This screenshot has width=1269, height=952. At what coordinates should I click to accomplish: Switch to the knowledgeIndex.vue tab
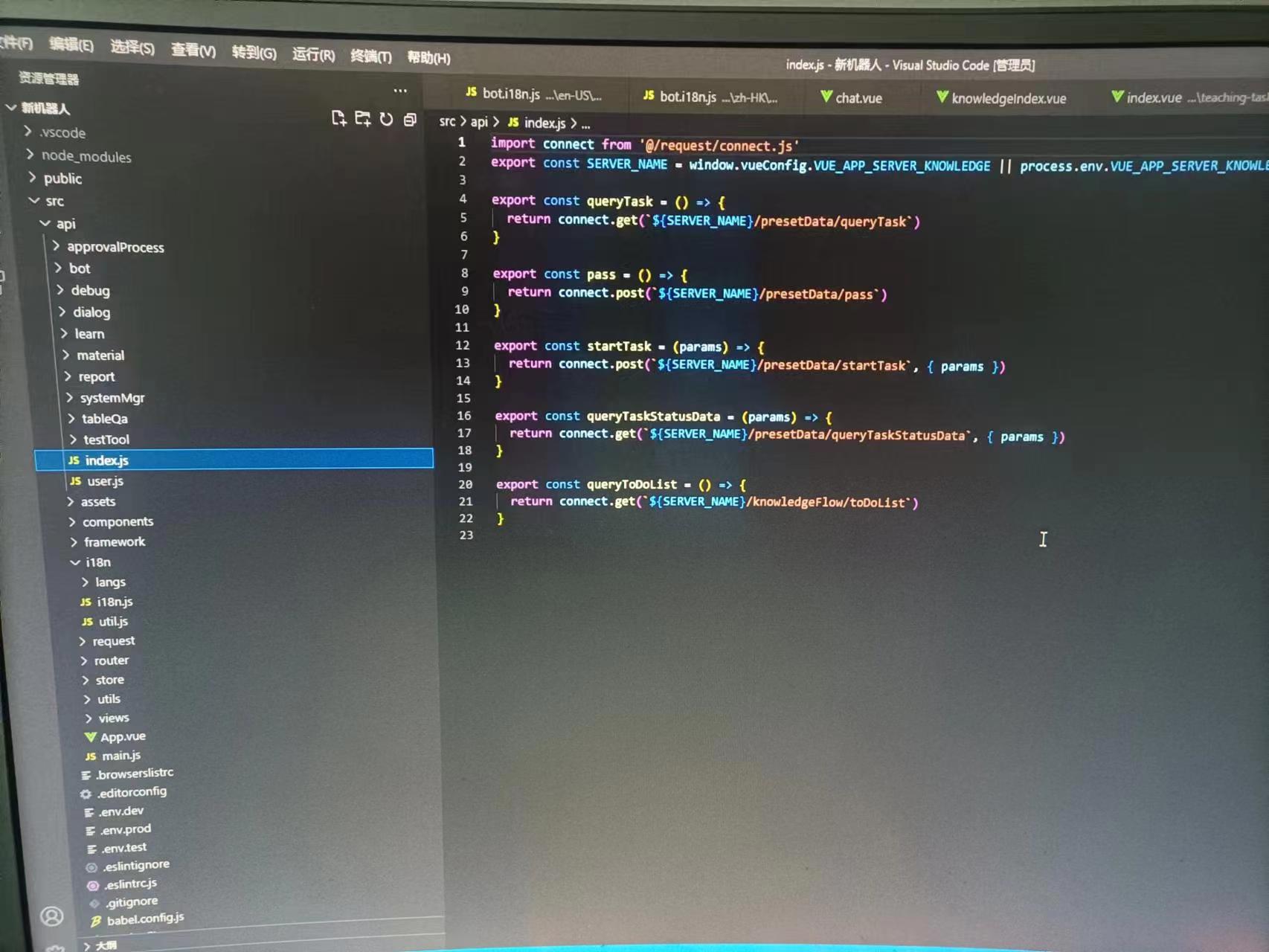coord(1001,98)
